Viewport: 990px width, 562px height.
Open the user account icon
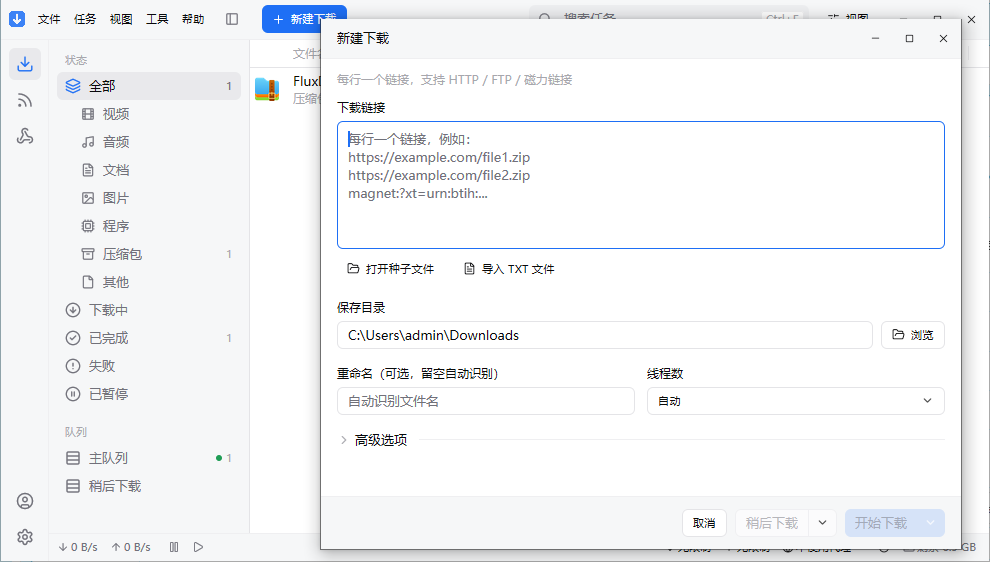tap(25, 501)
